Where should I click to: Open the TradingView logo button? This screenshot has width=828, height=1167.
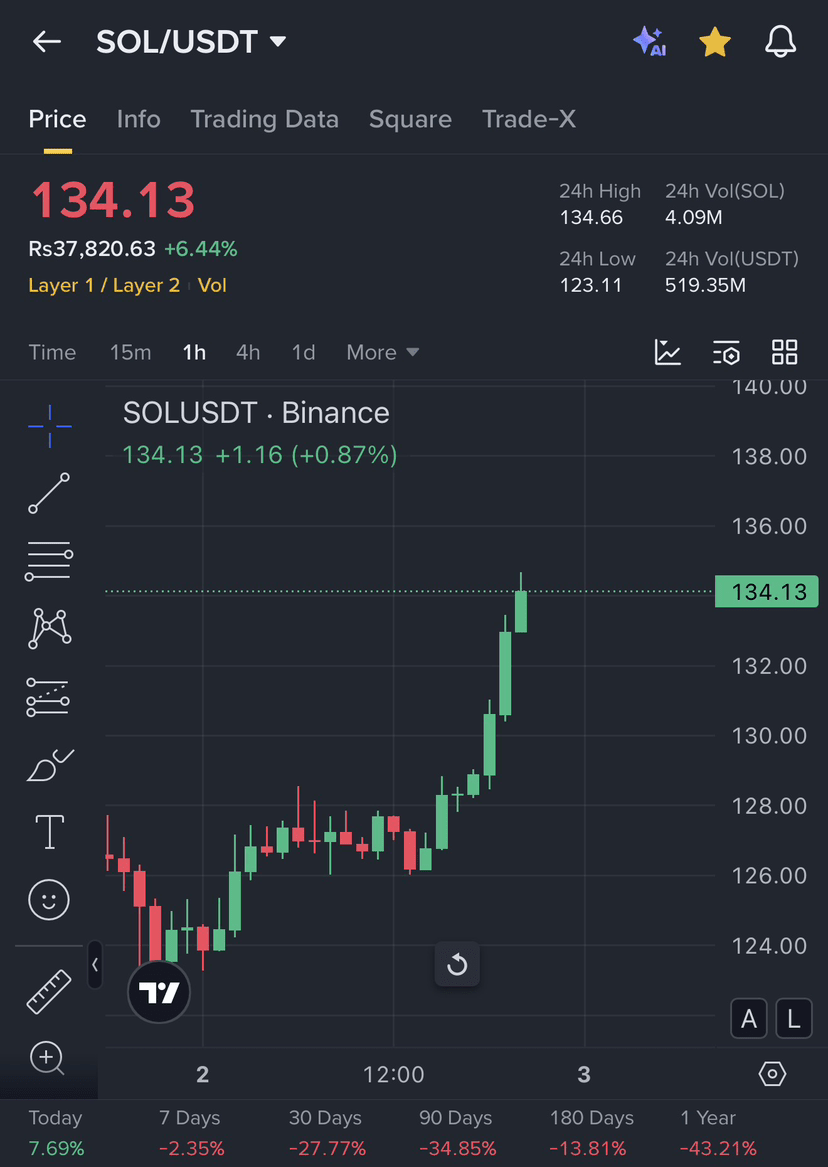click(x=159, y=992)
